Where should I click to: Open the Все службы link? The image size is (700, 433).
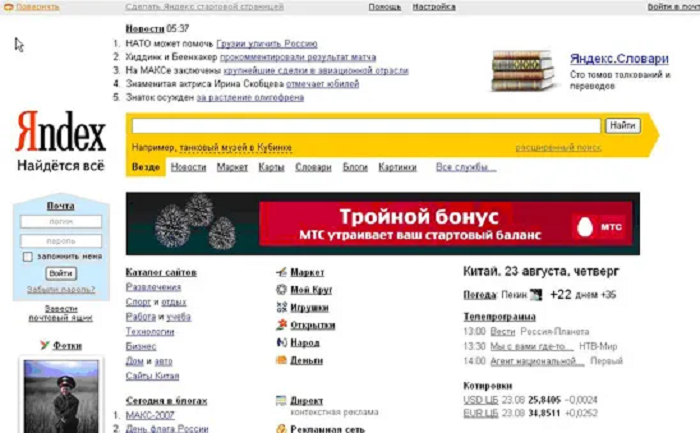[466, 167]
